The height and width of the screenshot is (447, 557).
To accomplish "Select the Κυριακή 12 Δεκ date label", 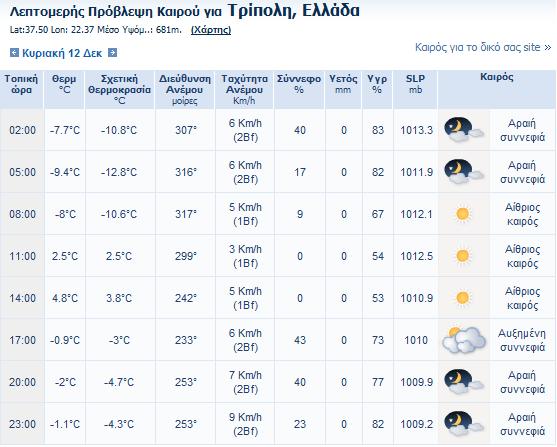I will pos(62,53).
